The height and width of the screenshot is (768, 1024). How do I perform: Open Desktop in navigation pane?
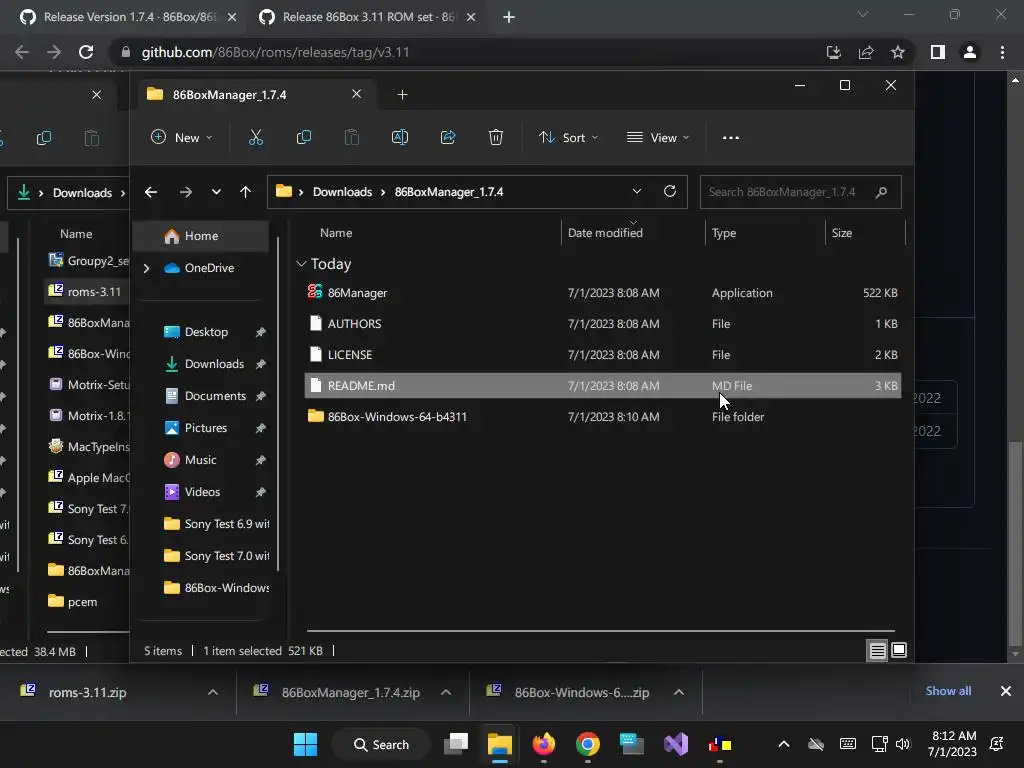[x=206, y=332]
